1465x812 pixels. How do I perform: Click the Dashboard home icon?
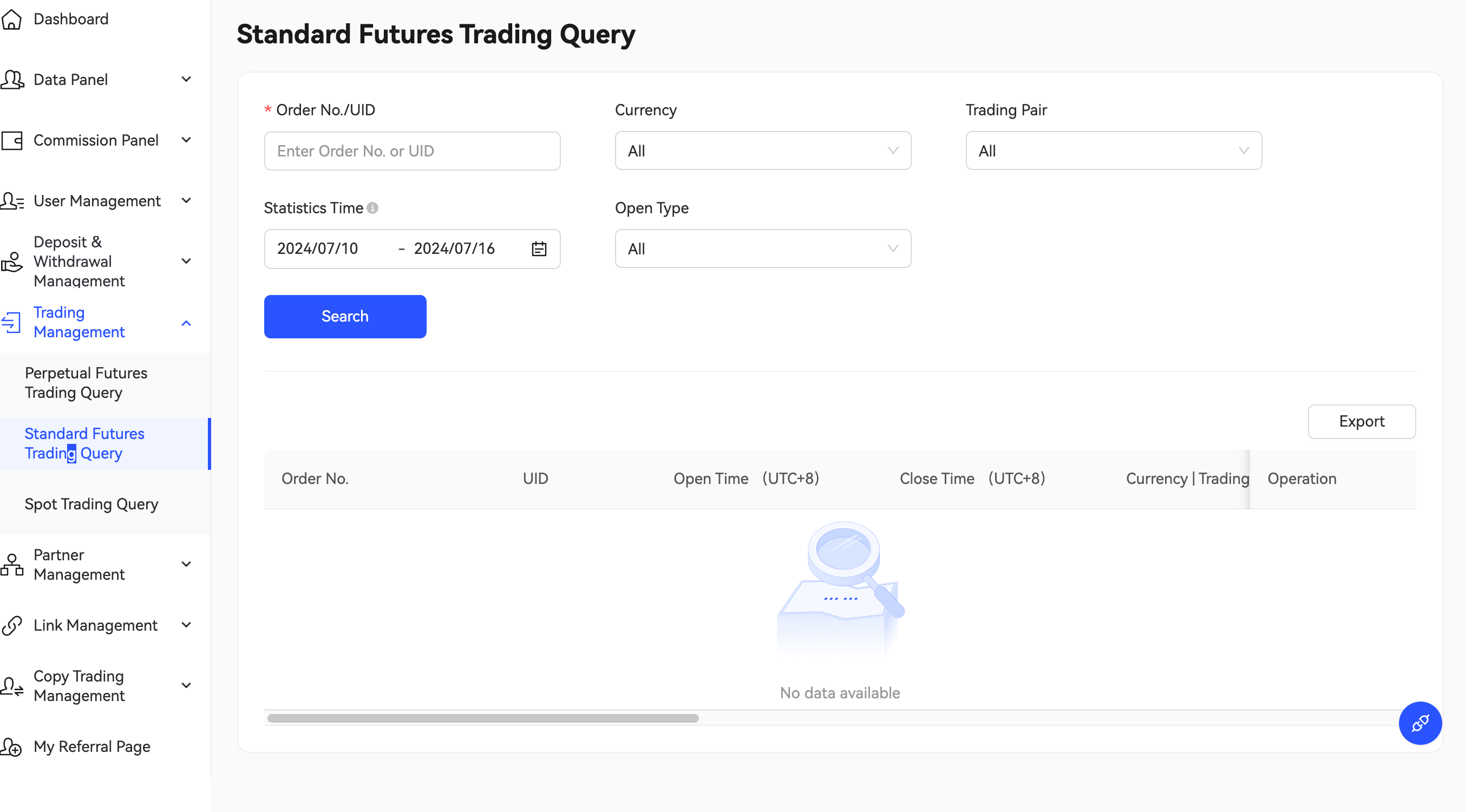click(x=12, y=19)
